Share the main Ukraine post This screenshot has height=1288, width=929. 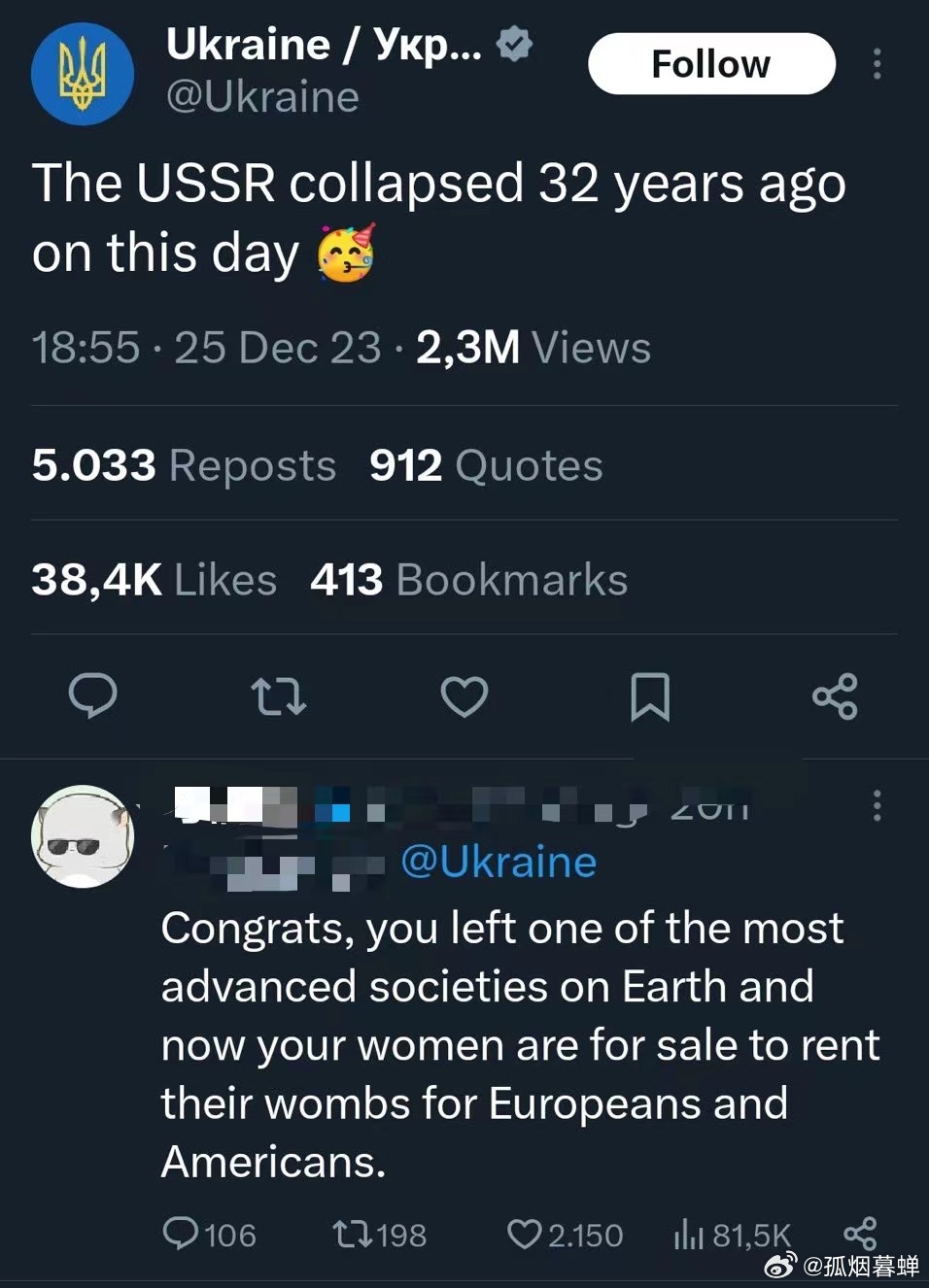pyautogui.click(x=835, y=696)
